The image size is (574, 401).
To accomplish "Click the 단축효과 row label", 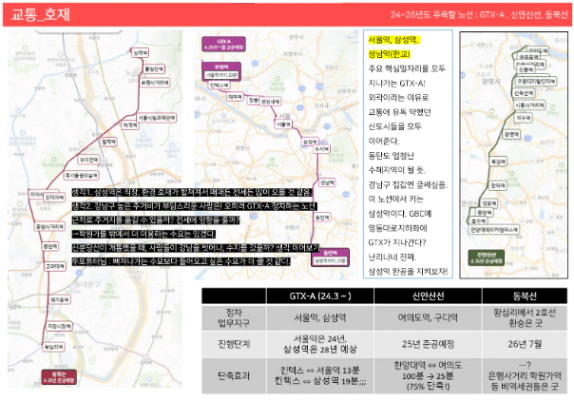I will (x=234, y=376).
